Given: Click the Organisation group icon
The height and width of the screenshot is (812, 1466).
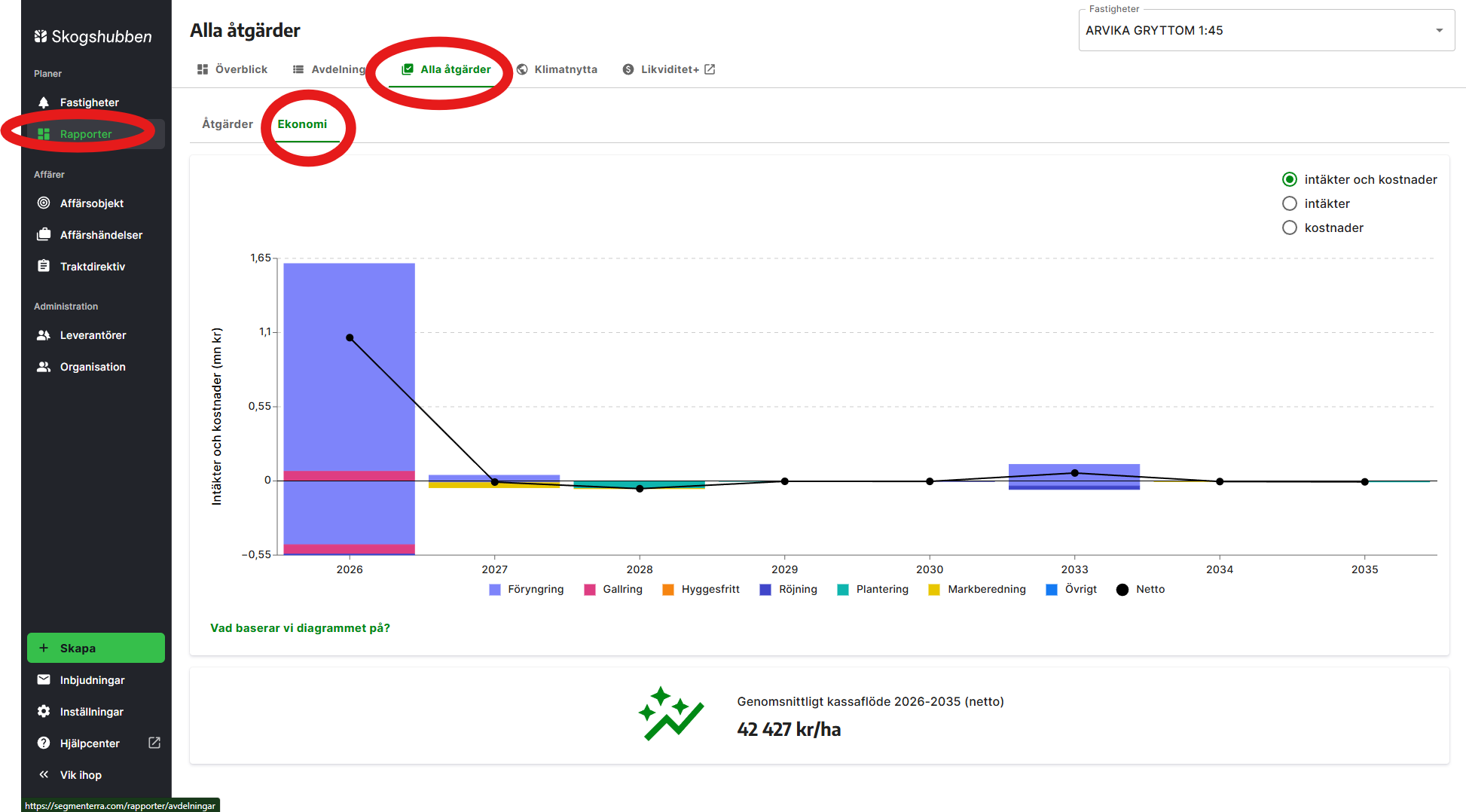Looking at the screenshot, I should [x=44, y=367].
